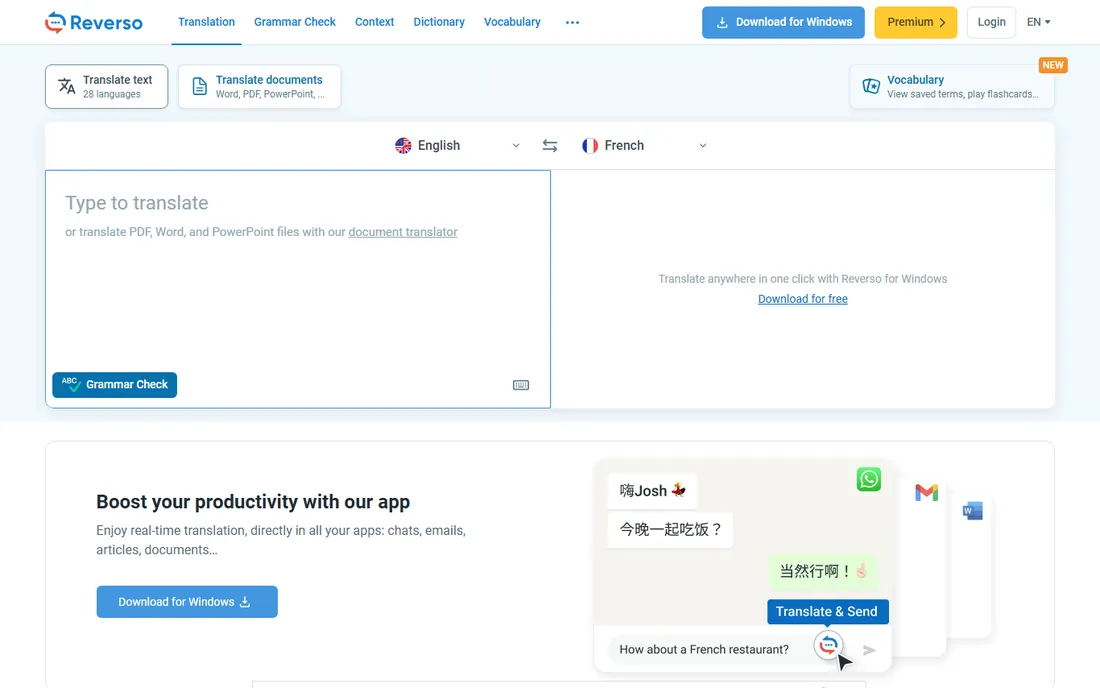Click the download icon in the top Download button

click(x=722, y=22)
